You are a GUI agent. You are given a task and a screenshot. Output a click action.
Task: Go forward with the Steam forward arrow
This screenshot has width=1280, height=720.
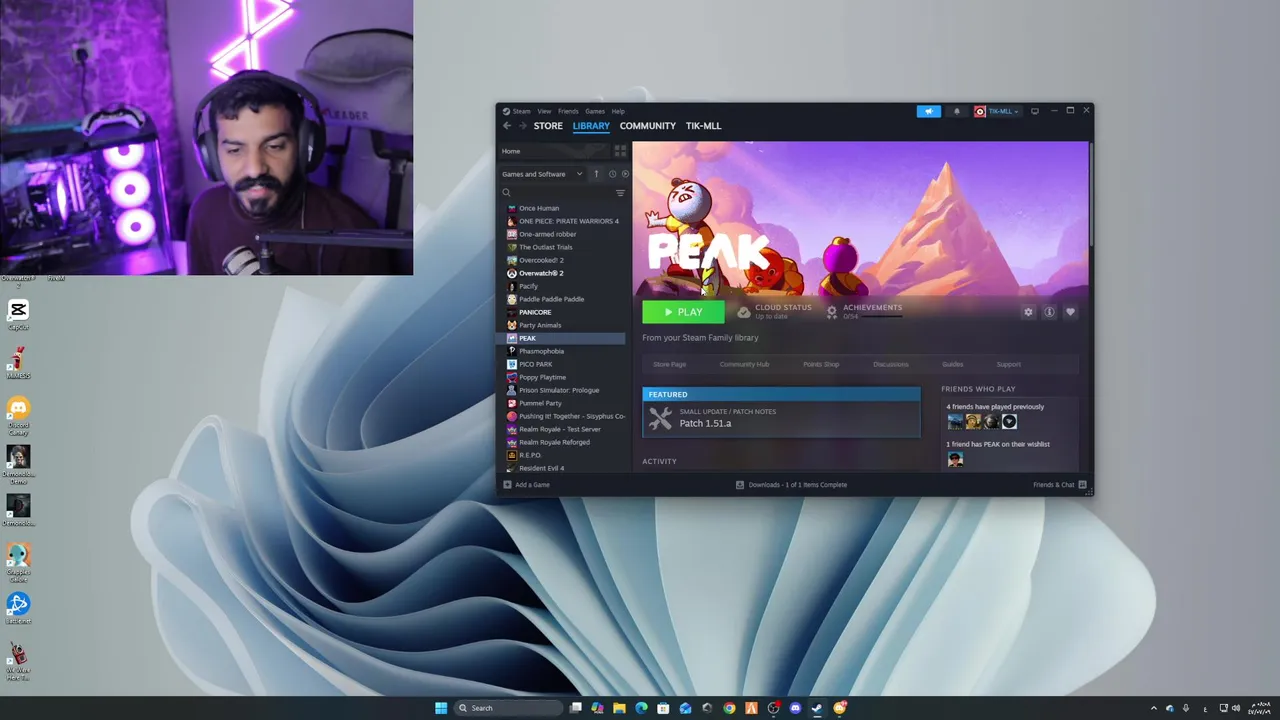(521, 126)
